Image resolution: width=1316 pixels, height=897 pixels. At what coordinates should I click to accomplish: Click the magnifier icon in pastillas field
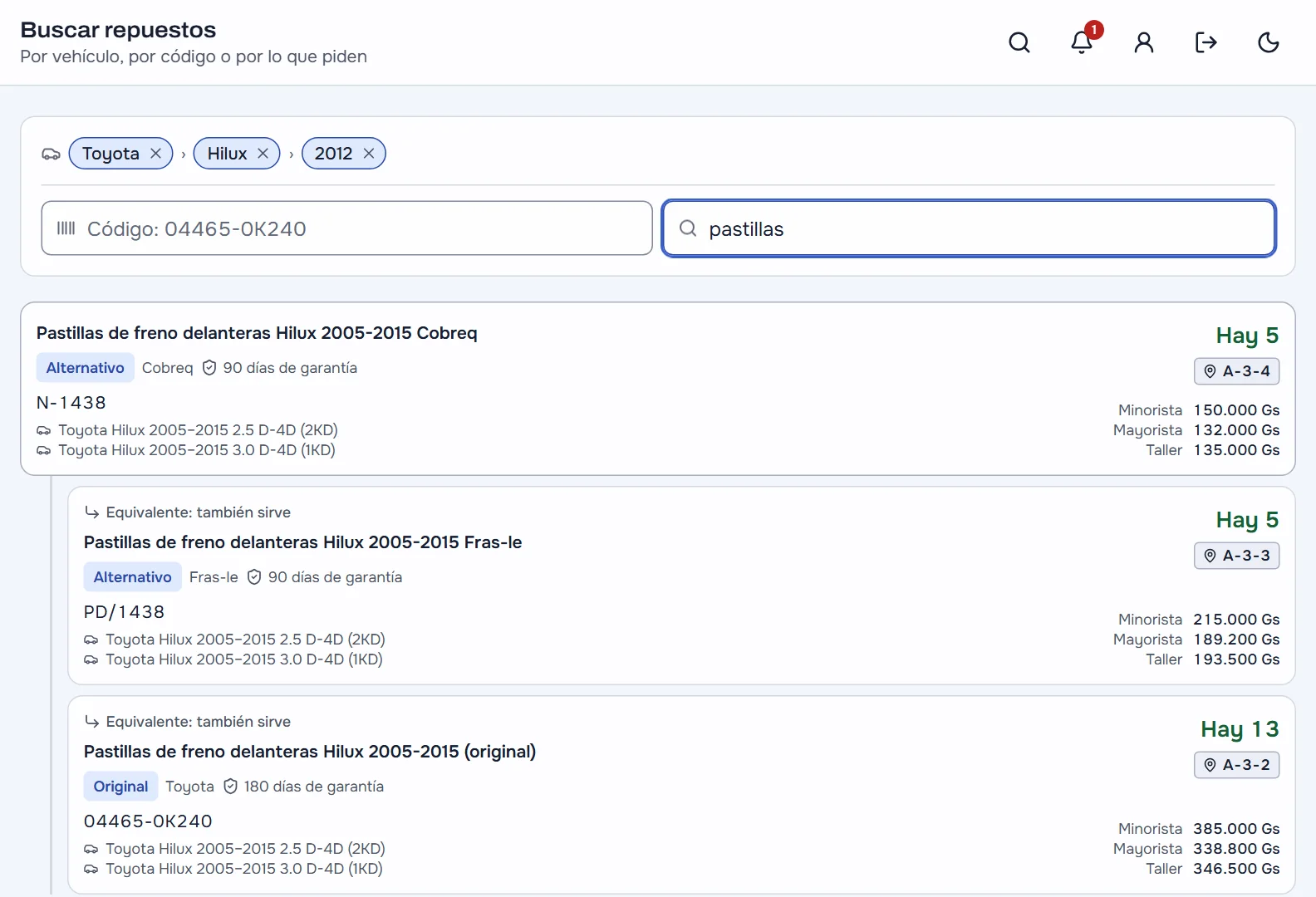688,228
